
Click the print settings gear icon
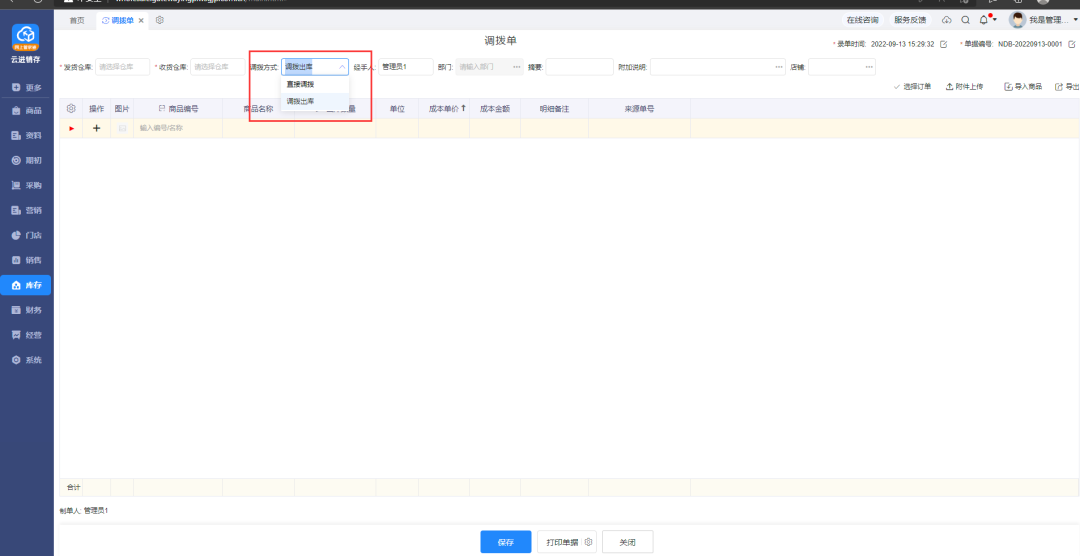589,542
